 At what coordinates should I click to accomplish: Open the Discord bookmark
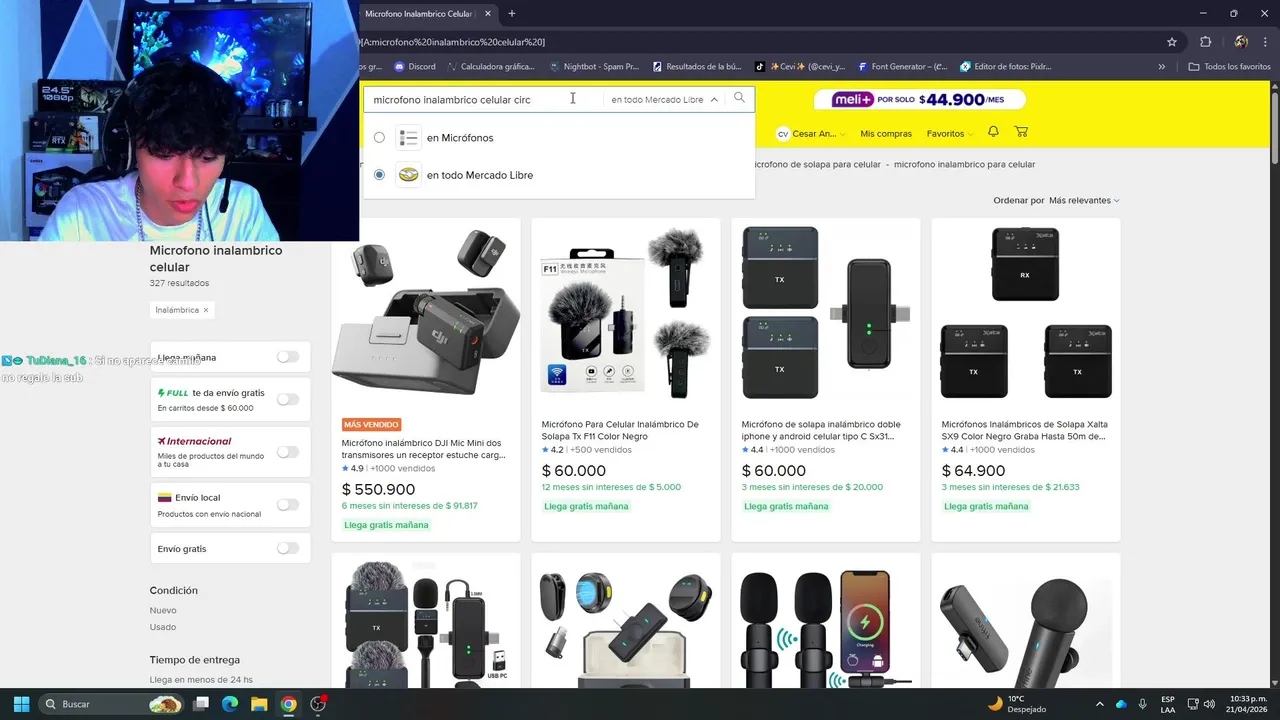click(x=415, y=67)
